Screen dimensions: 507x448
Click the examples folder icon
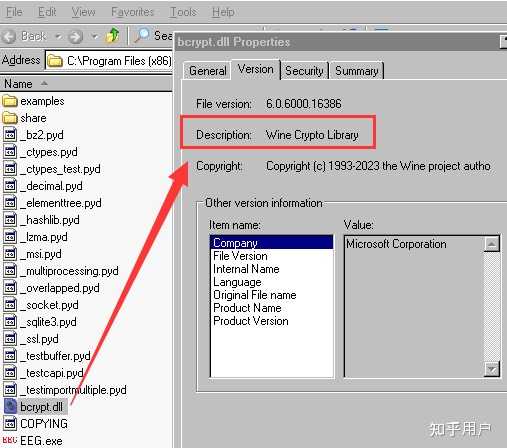(x=10, y=101)
